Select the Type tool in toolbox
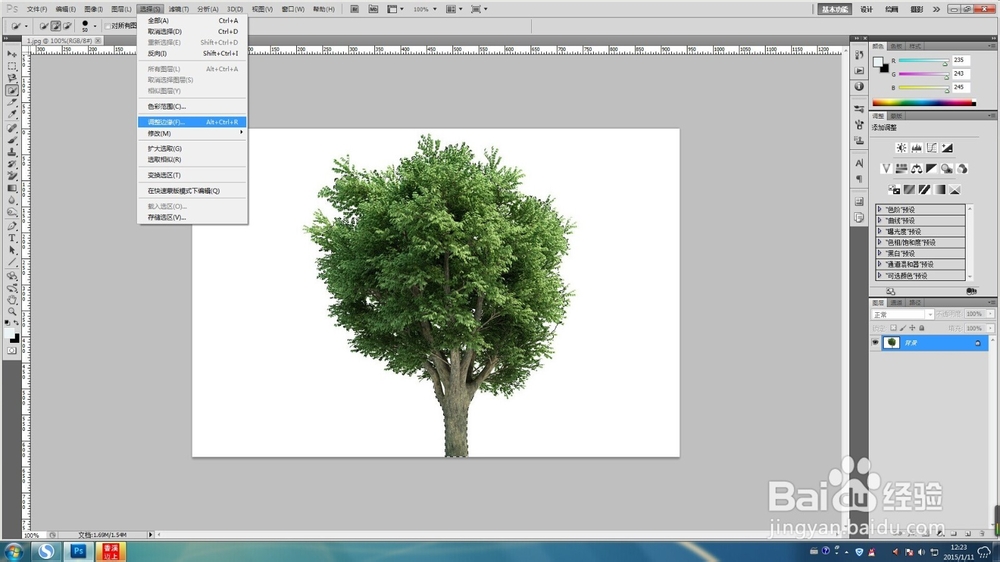 click(x=12, y=237)
